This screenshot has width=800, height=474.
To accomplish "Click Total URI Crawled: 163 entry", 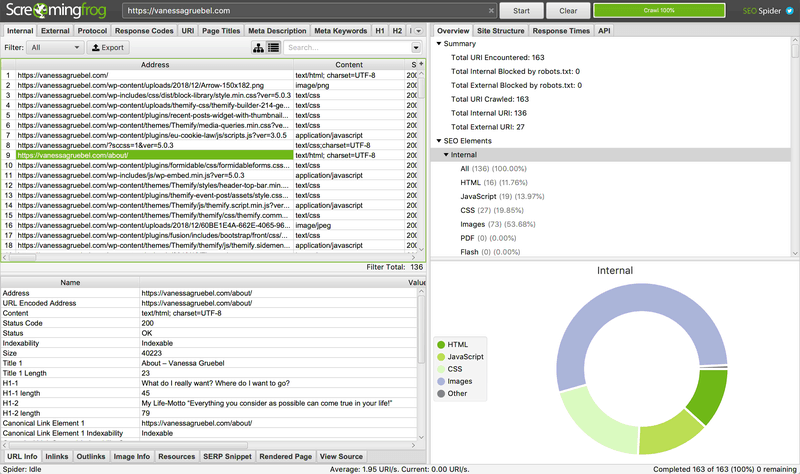I will (490, 99).
